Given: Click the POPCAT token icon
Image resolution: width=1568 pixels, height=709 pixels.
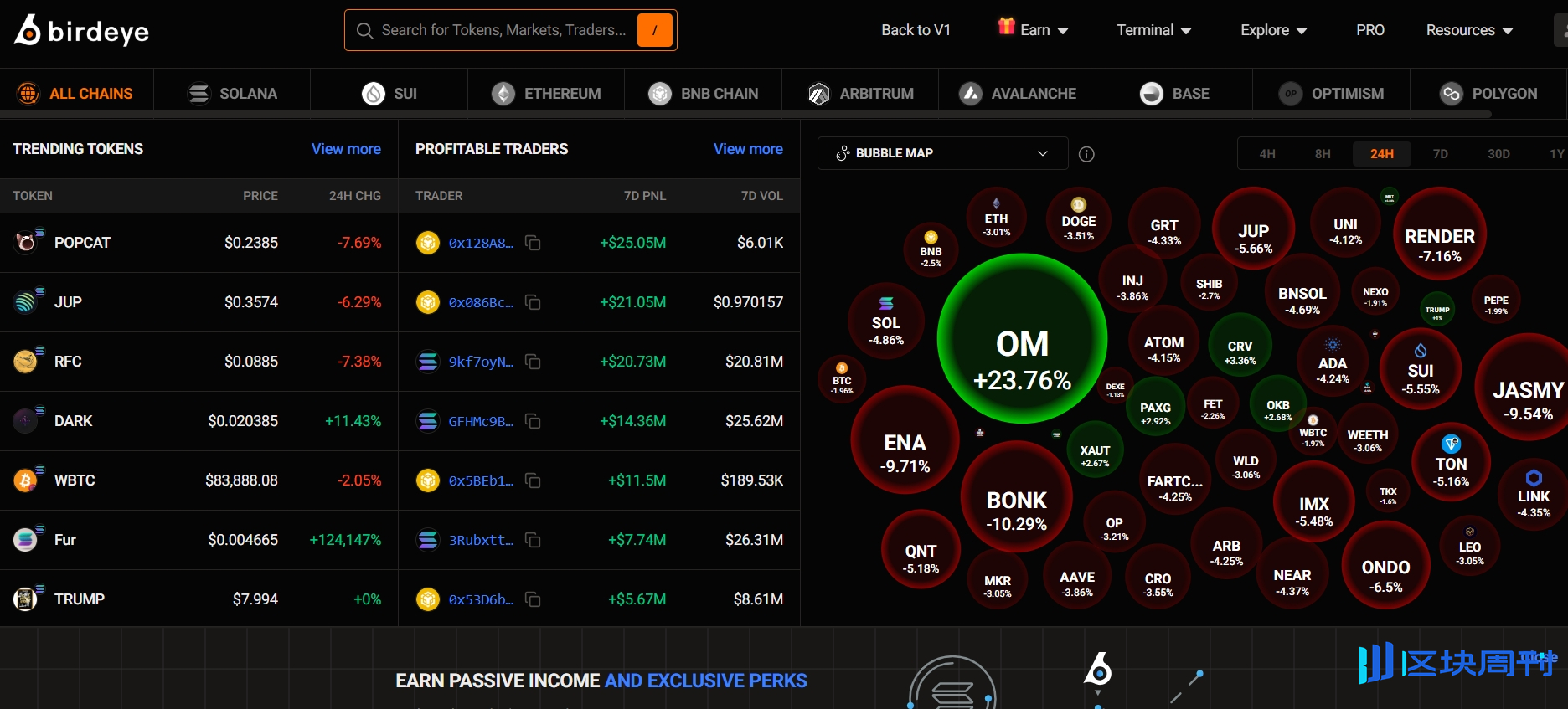Looking at the screenshot, I should pos(26,242).
